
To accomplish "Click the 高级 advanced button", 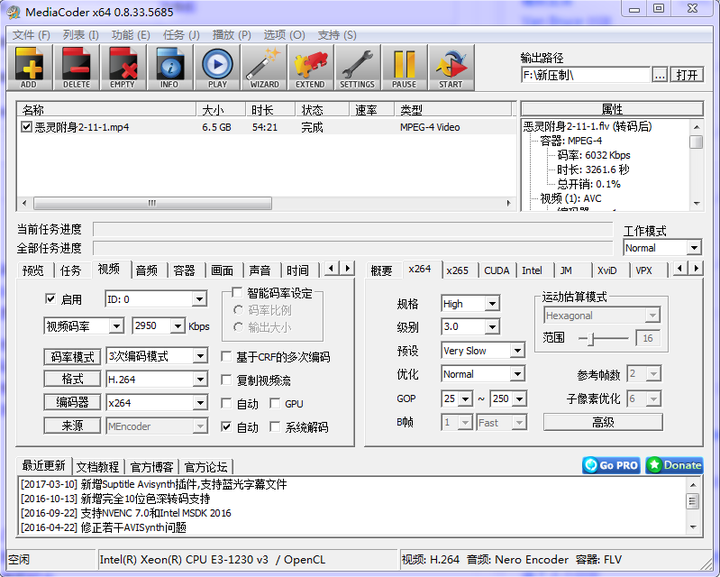I will [x=603, y=422].
